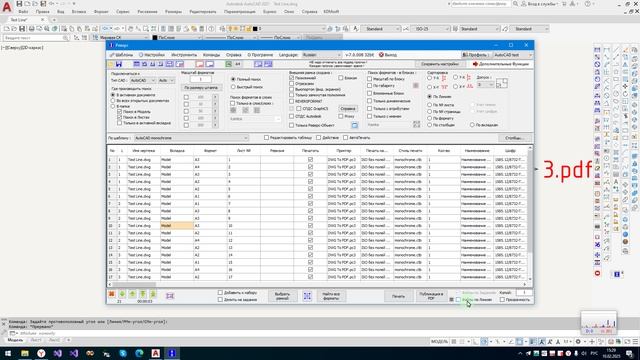Screen dimensions: 640x360
Task: Select the Полный поиск radio button
Action: tap(233, 79)
